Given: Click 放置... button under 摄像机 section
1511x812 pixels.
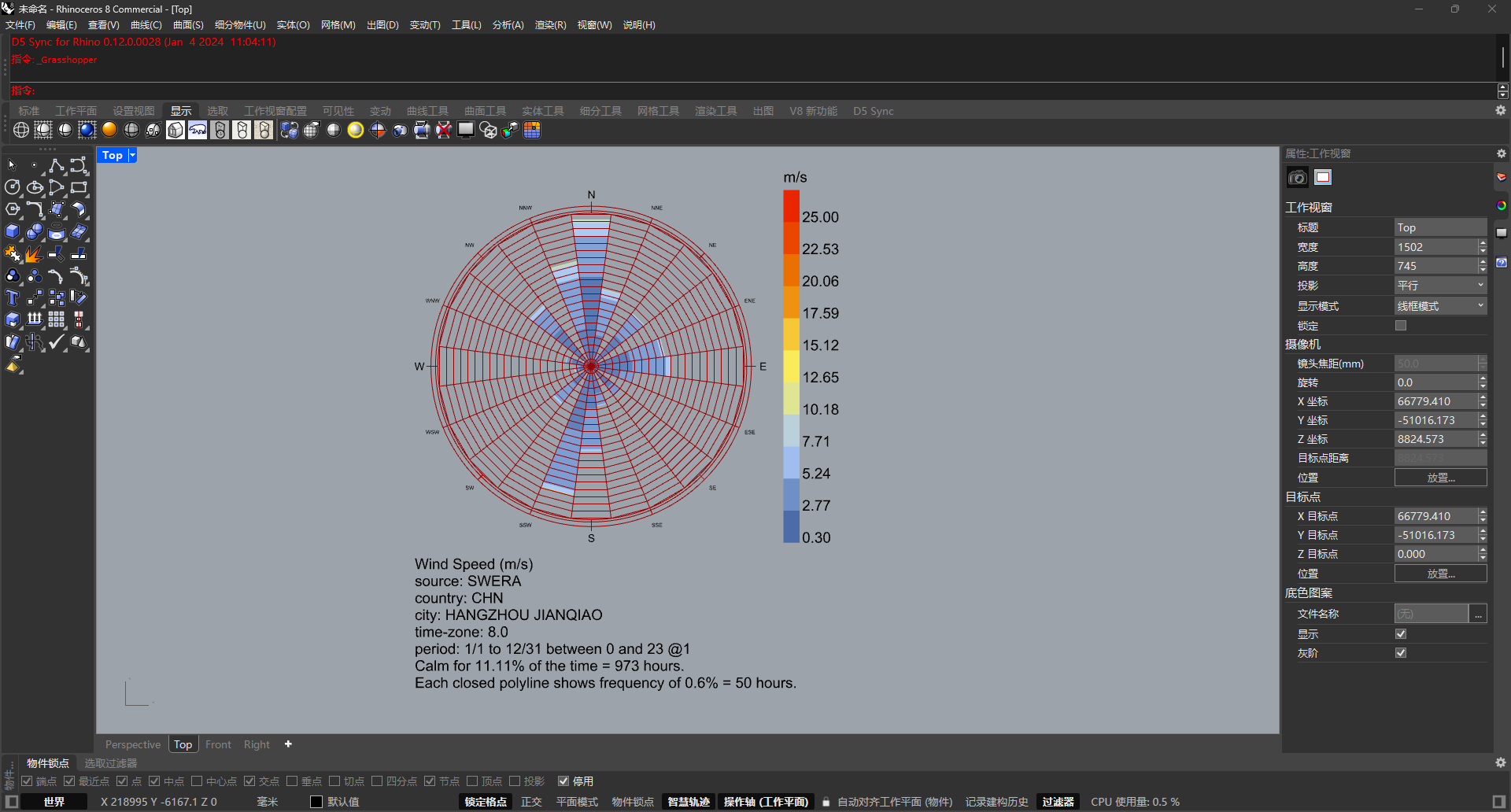Looking at the screenshot, I should tap(1440, 478).
